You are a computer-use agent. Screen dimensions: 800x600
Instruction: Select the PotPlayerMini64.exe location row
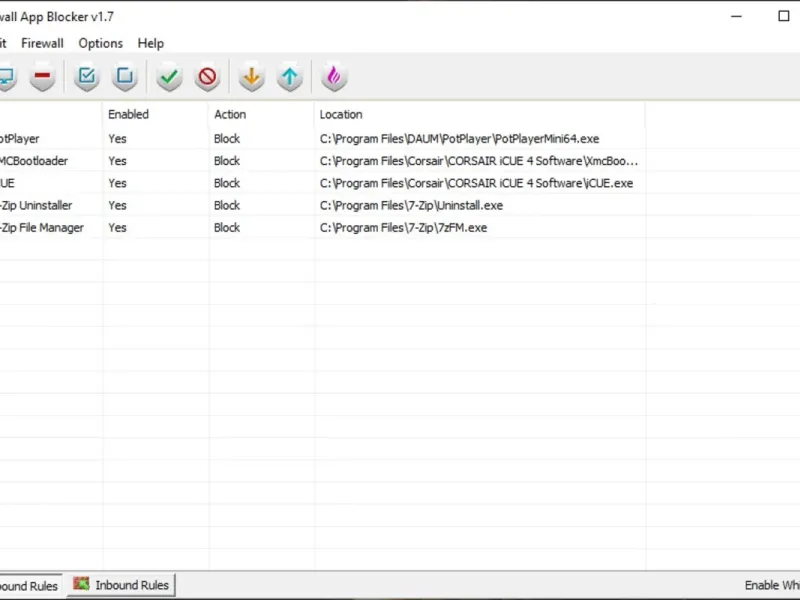click(459, 139)
